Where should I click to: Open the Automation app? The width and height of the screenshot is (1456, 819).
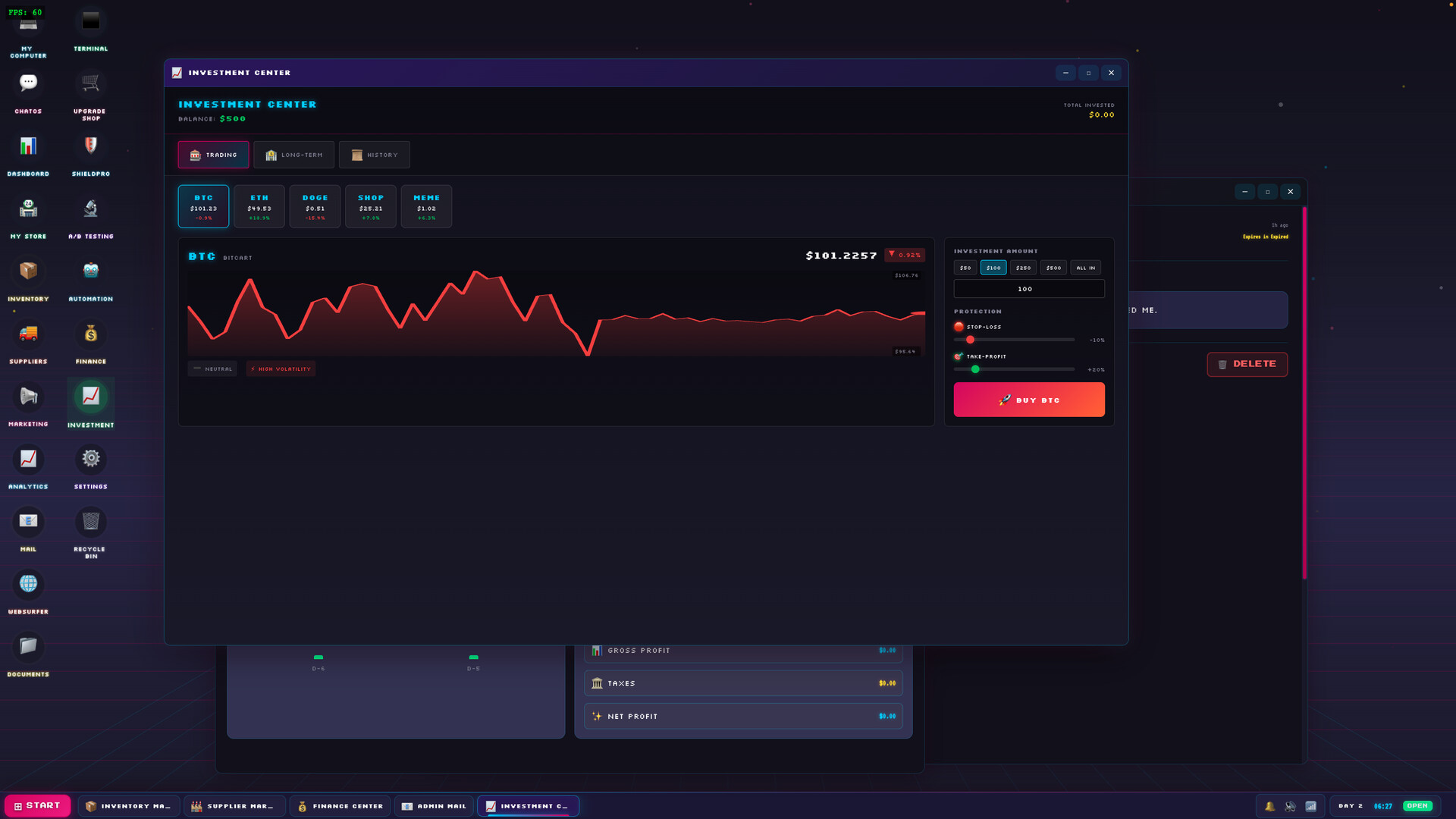tap(90, 270)
